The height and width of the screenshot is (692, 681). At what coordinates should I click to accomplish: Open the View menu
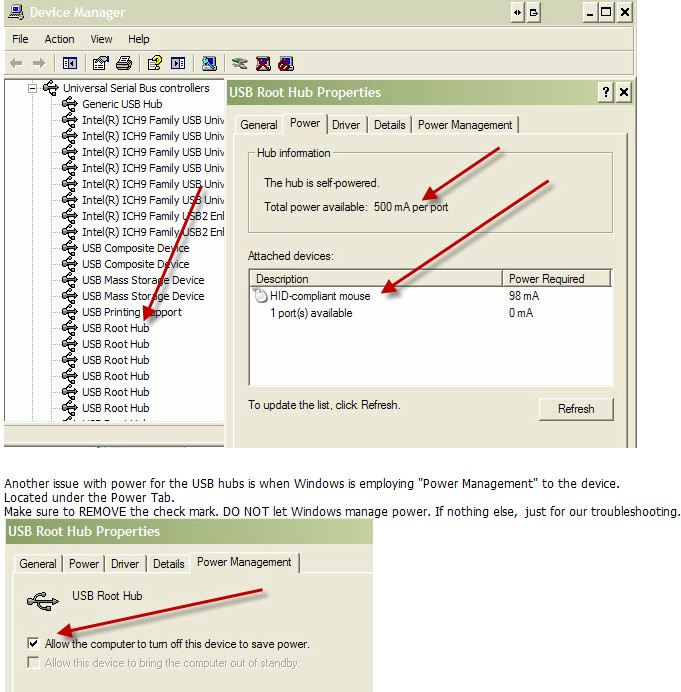(x=101, y=39)
